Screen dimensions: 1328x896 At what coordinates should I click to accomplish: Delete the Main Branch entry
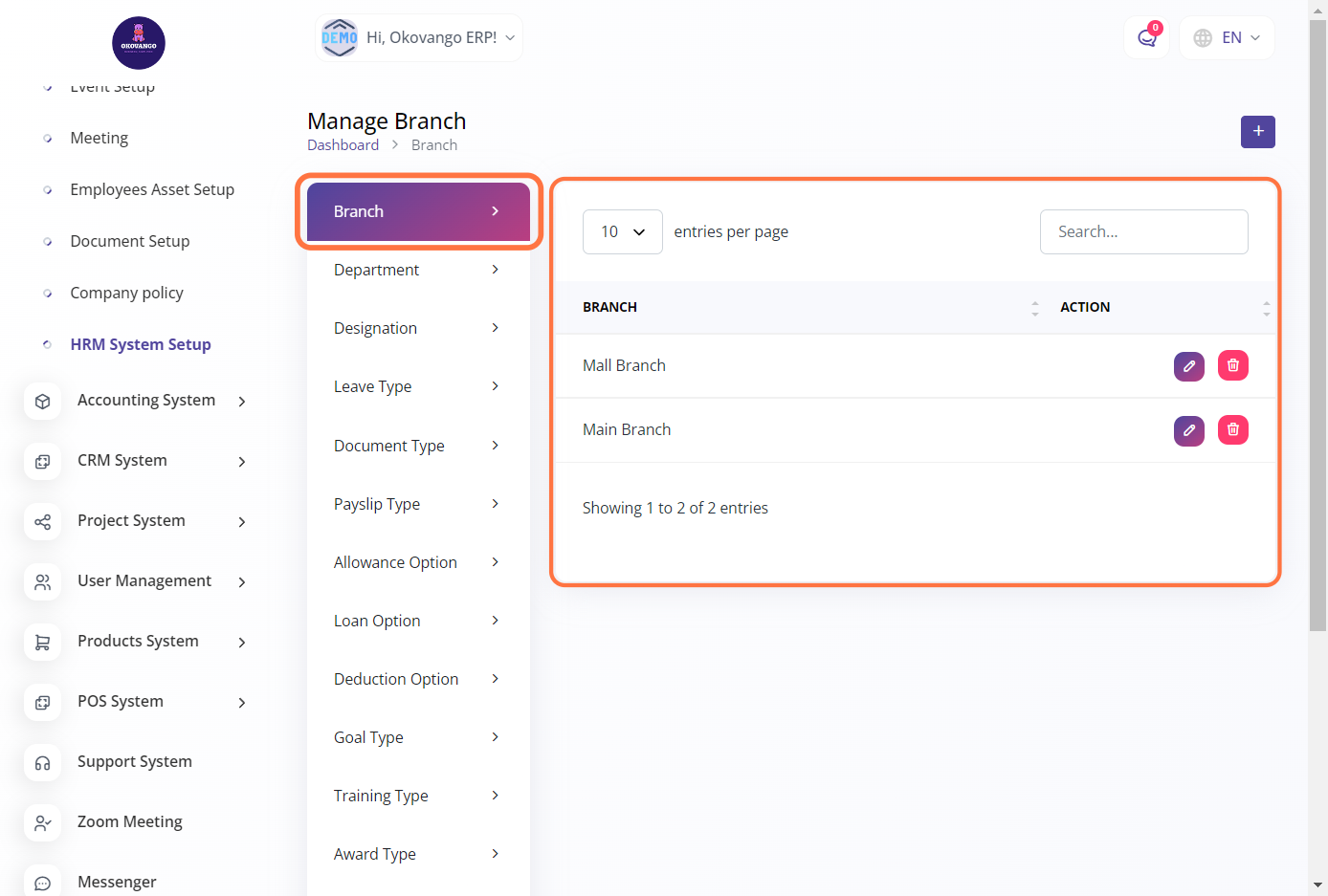click(1232, 430)
